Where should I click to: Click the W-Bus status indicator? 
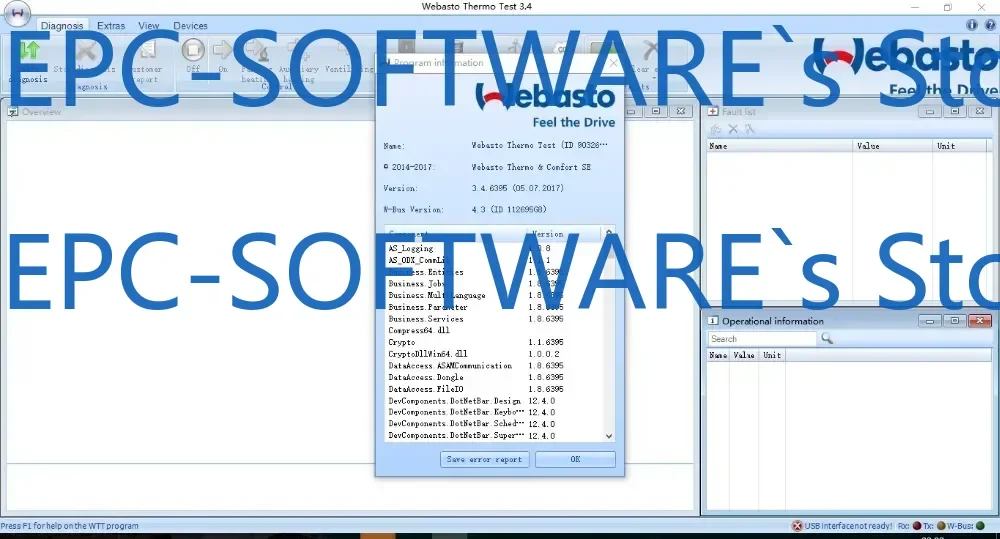(x=980, y=526)
